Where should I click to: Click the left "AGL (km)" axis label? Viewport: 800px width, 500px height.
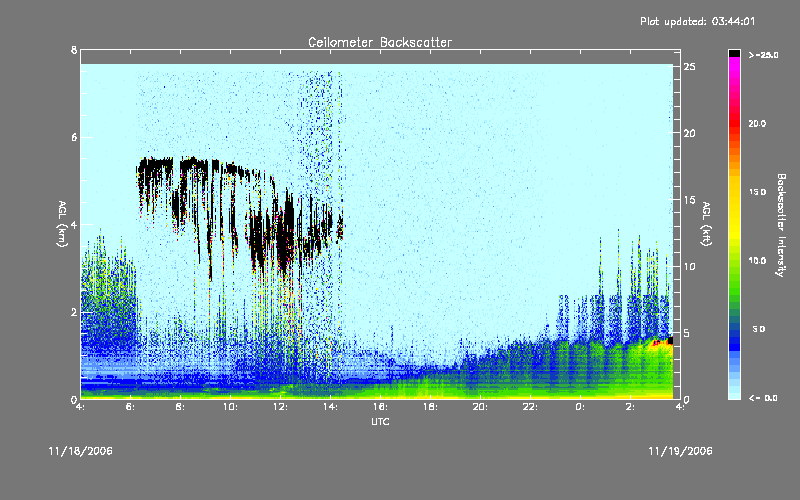pos(62,224)
